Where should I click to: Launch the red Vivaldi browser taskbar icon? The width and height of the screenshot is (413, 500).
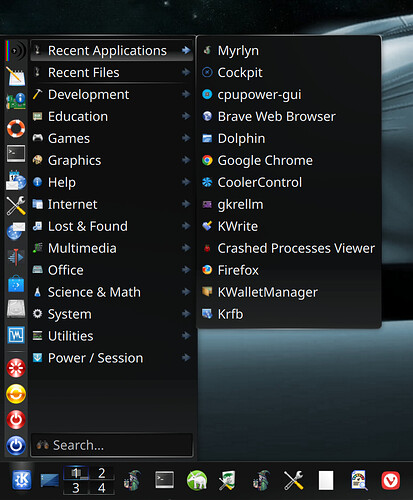tap(391, 480)
